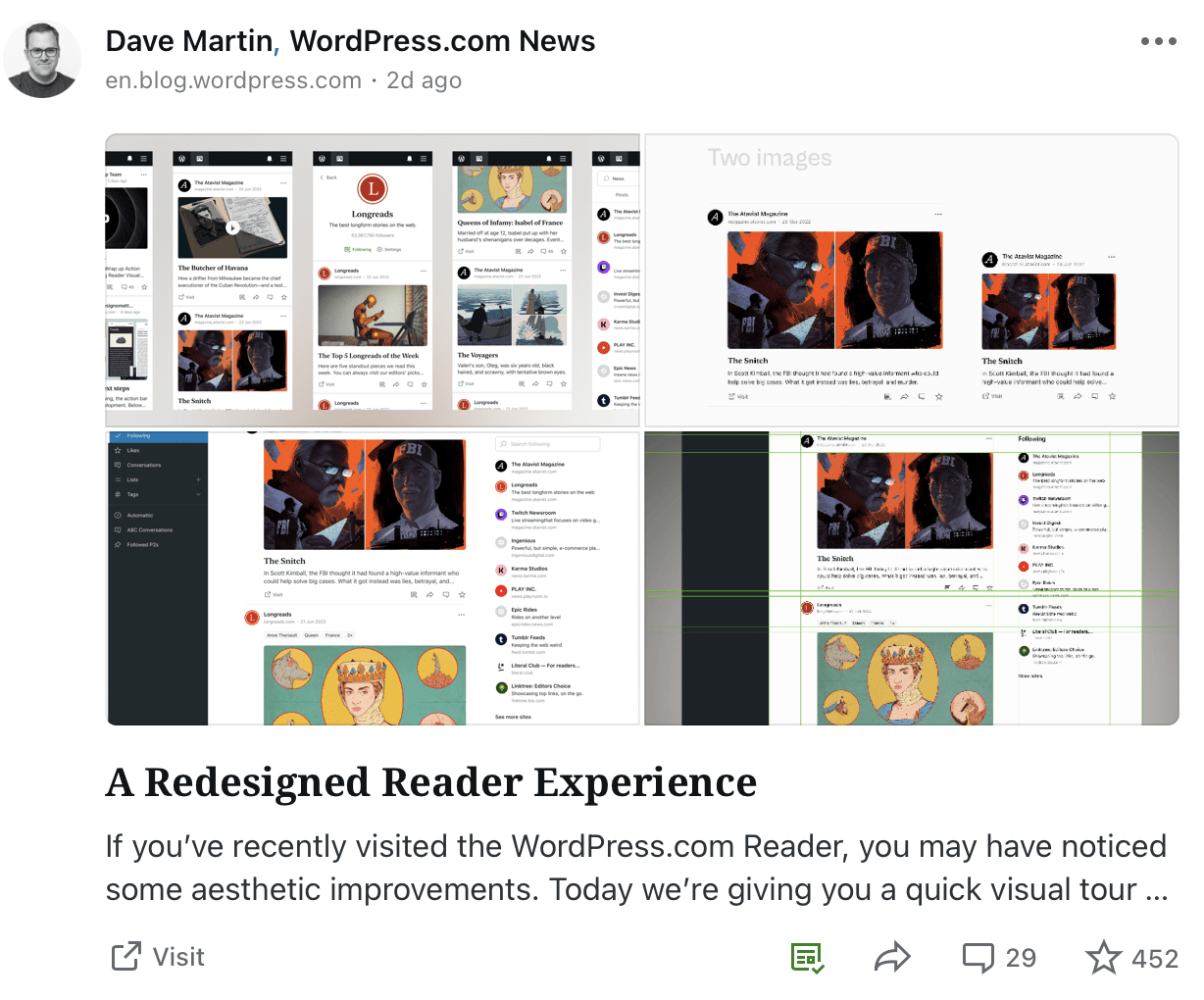This screenshot has width=1204, height=1000.
Task: Click the comment count 29
Action: click(1021, 958)
